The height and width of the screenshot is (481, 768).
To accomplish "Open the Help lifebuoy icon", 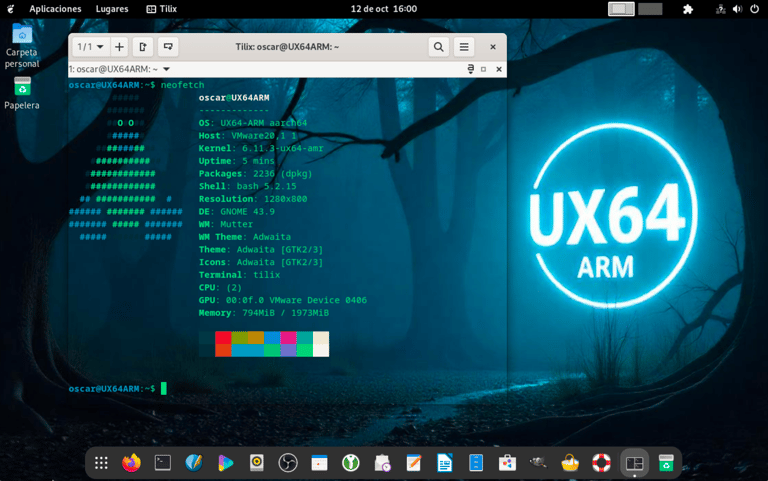I will pyautogui.click(x=601, y=463).
